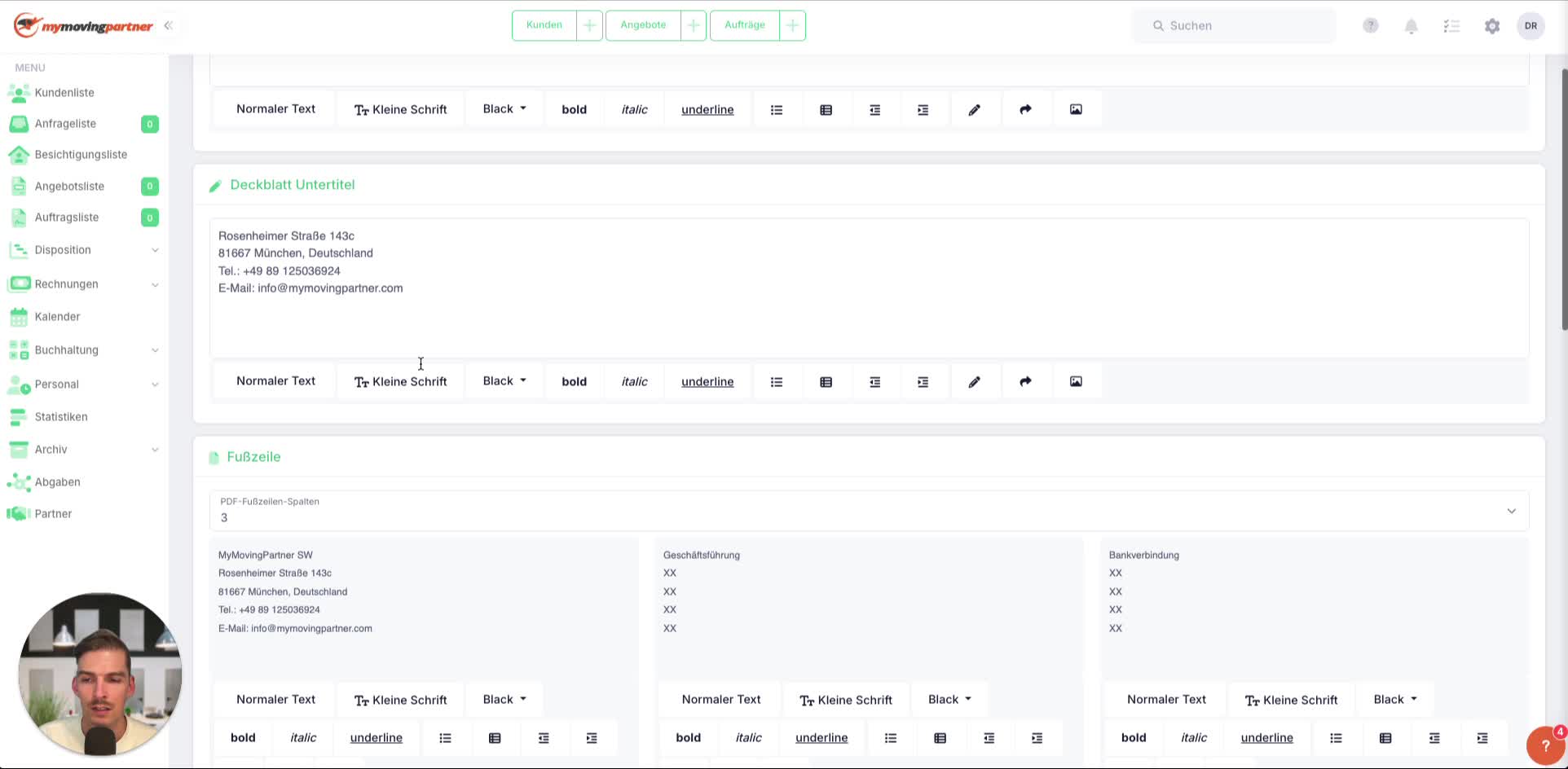Click into Deckblatt Untertitel text editor
Image resolution: width=1568 pixels, height=769 pixels.
pyautogui.click(x=869, y=288)
